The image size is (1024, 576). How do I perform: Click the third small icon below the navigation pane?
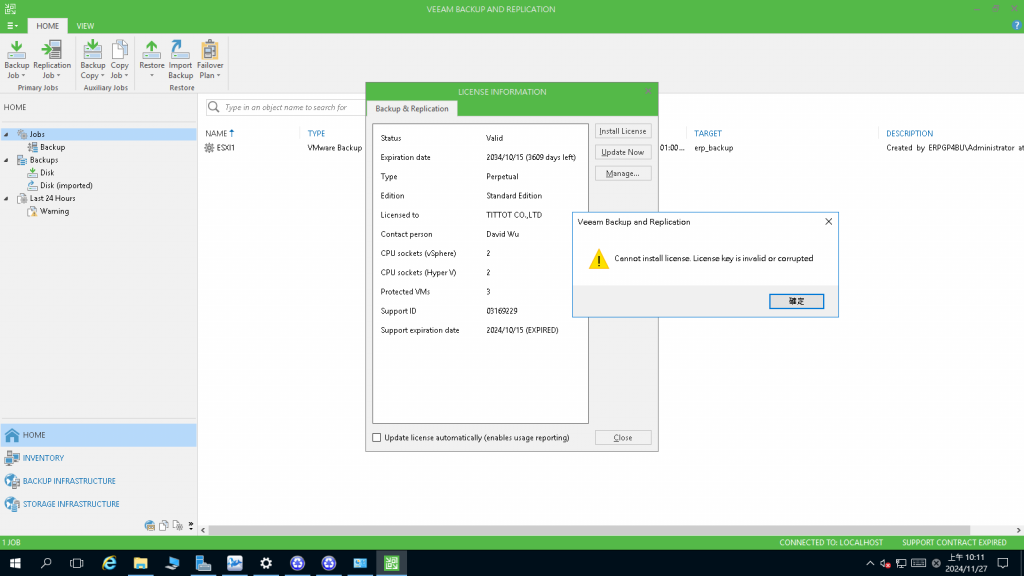[177, 526]
